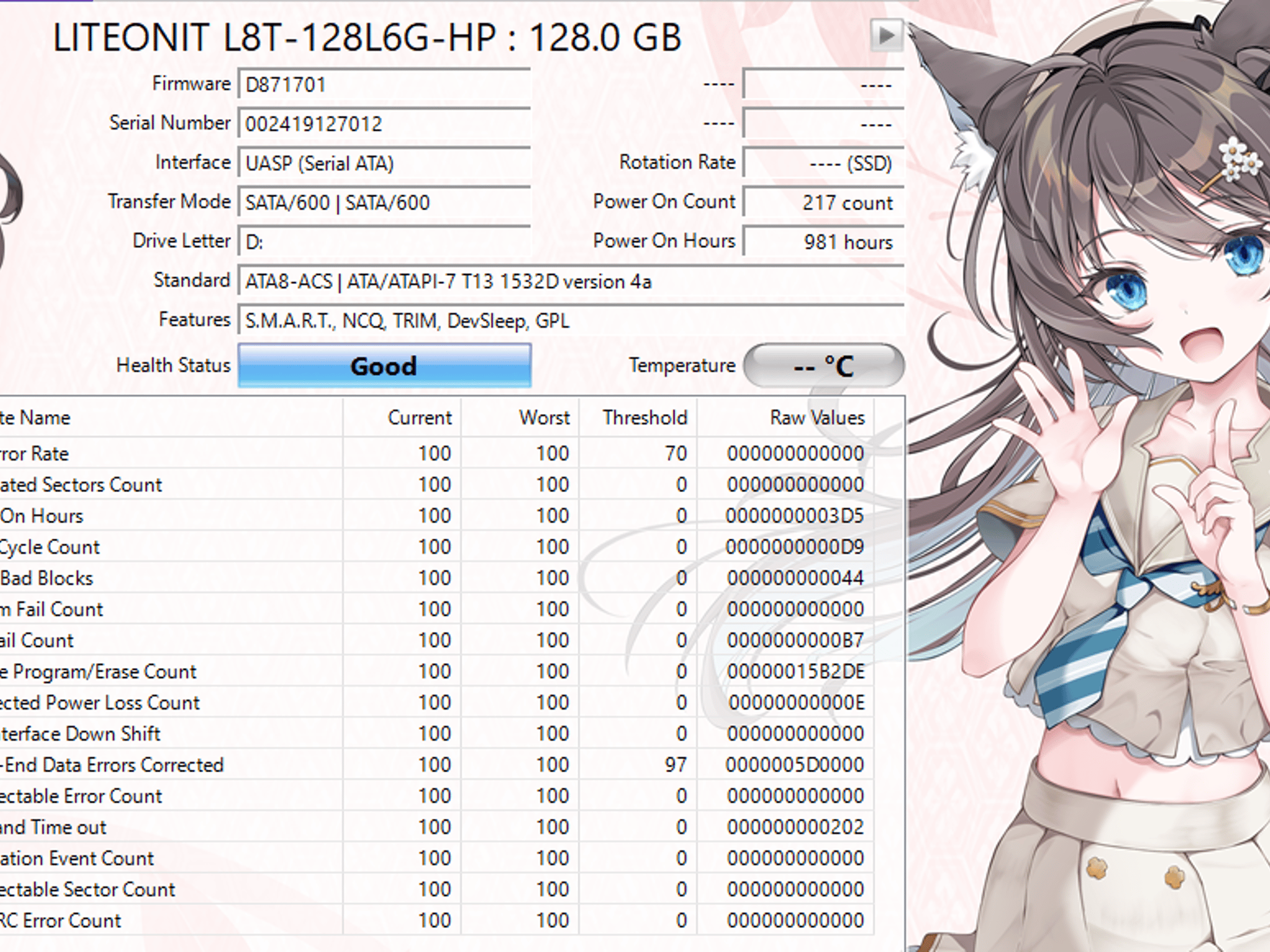Select the RC Error Count row
Viewport: 1270px width, 952px height.
(437, 920)
